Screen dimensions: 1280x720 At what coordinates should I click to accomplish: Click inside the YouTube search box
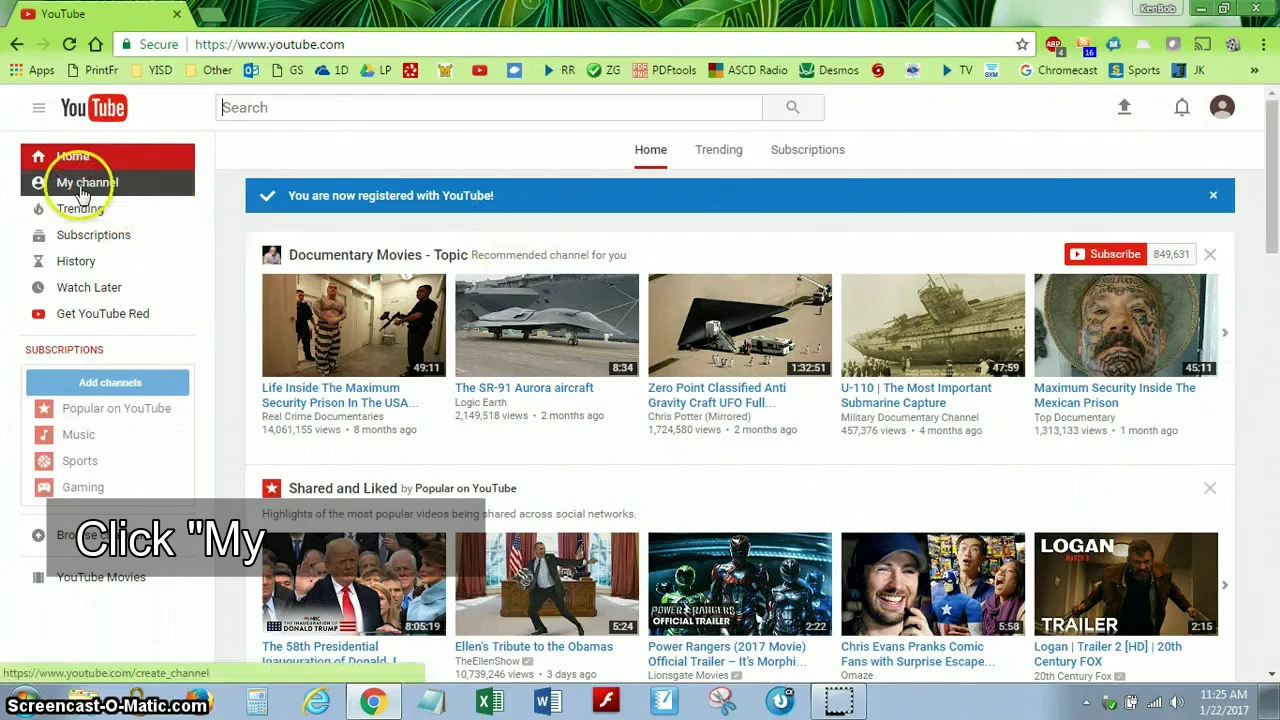pos(489,107)
